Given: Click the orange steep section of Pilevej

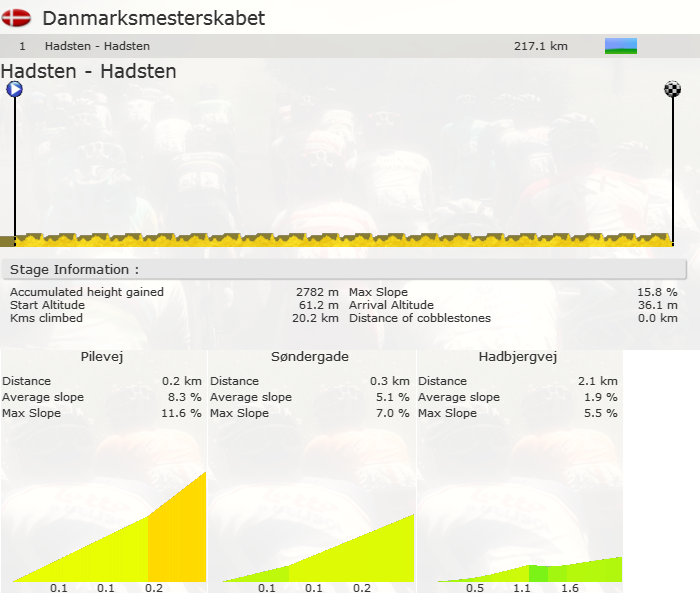Looking at the screenshot, I should [177, 540].
